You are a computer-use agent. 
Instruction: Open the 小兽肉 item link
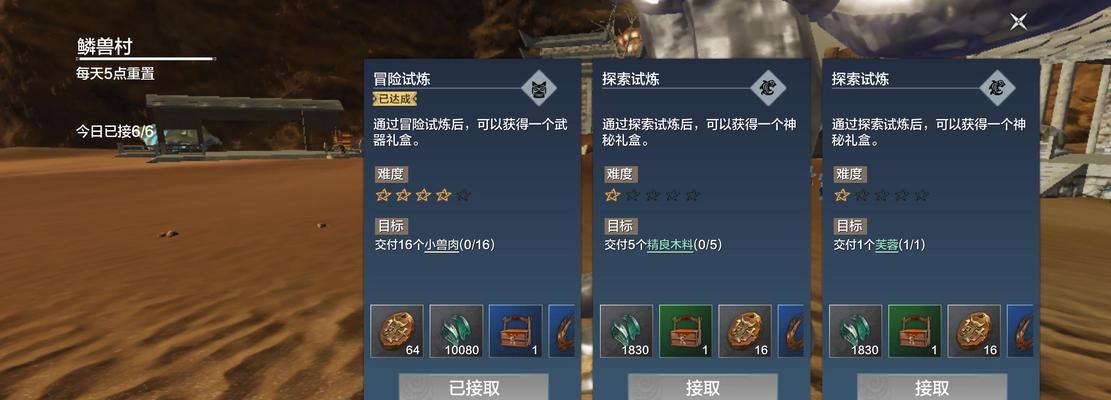pyautogui.click(x=441, y=246)
